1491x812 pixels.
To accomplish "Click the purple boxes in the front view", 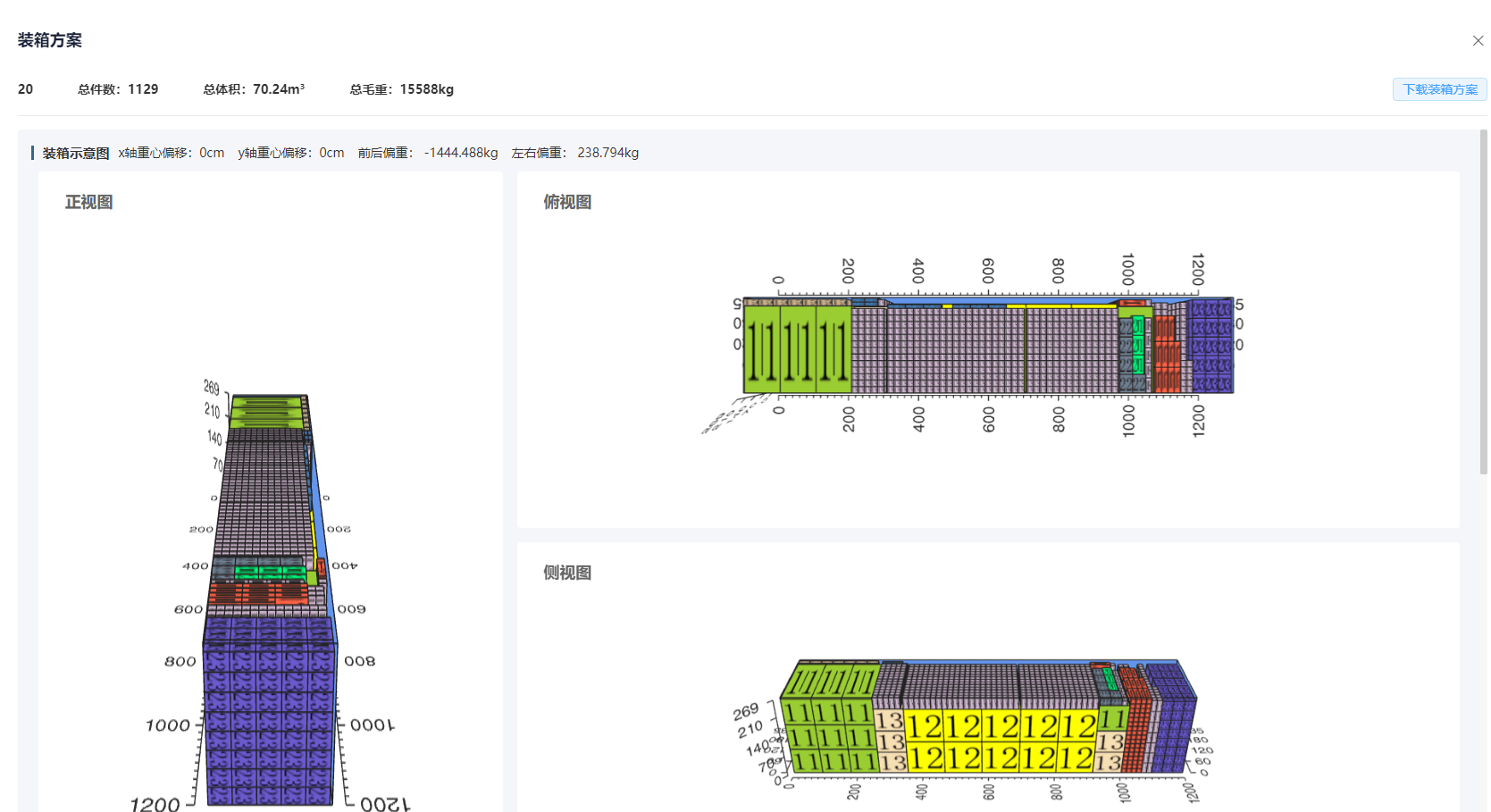I will pos(268,715).
